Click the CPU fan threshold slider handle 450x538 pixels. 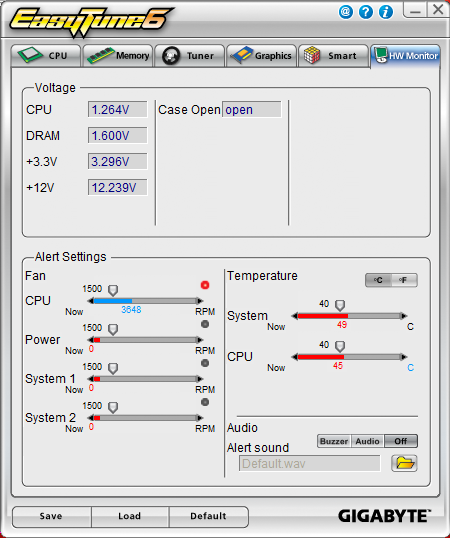(113, 290)
